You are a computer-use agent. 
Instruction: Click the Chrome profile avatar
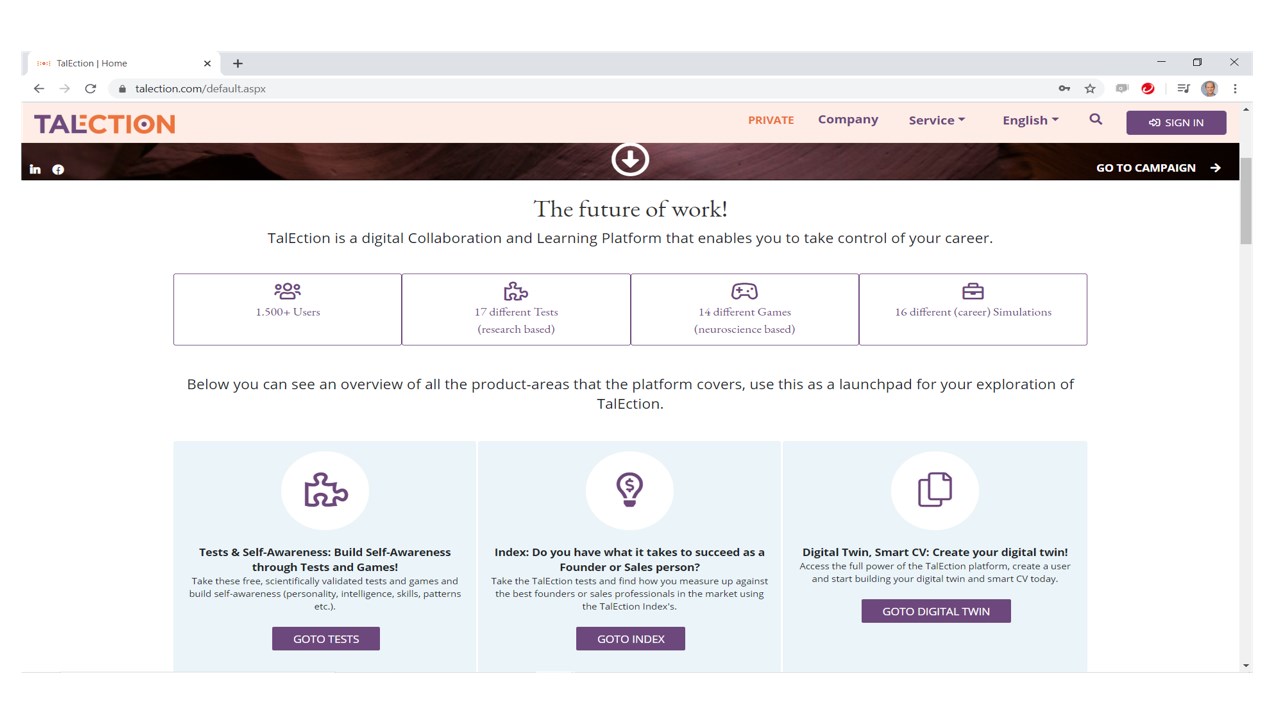[x=1209, y=89]
